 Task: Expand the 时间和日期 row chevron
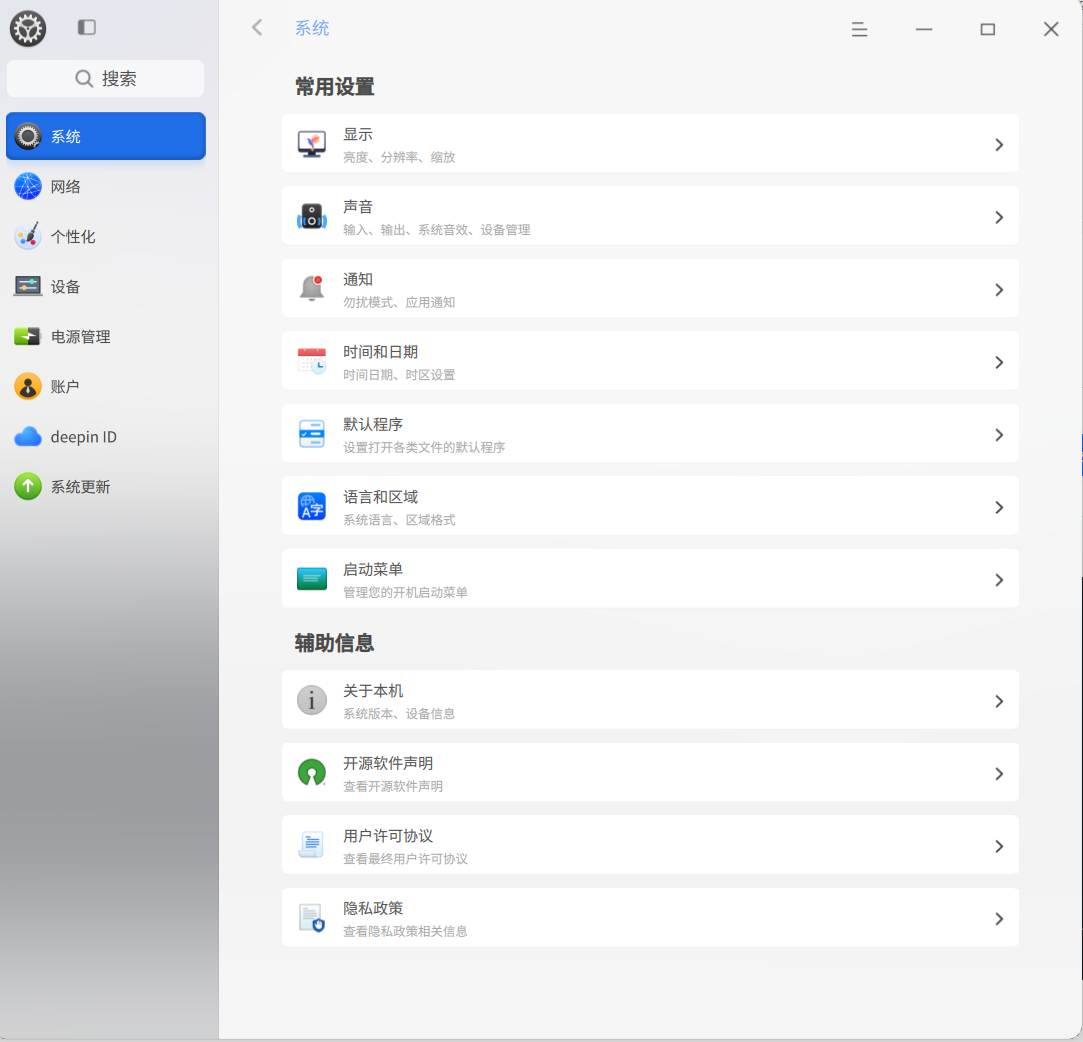pos(999,362)
